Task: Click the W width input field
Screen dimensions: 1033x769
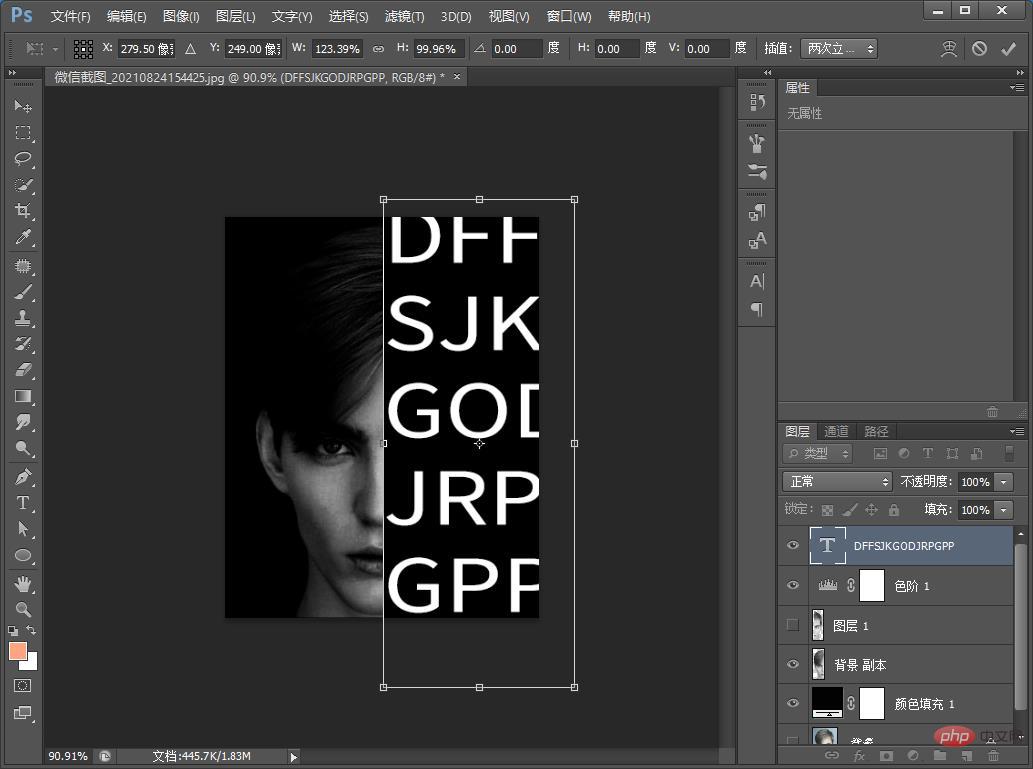Action: click(338, 48)
